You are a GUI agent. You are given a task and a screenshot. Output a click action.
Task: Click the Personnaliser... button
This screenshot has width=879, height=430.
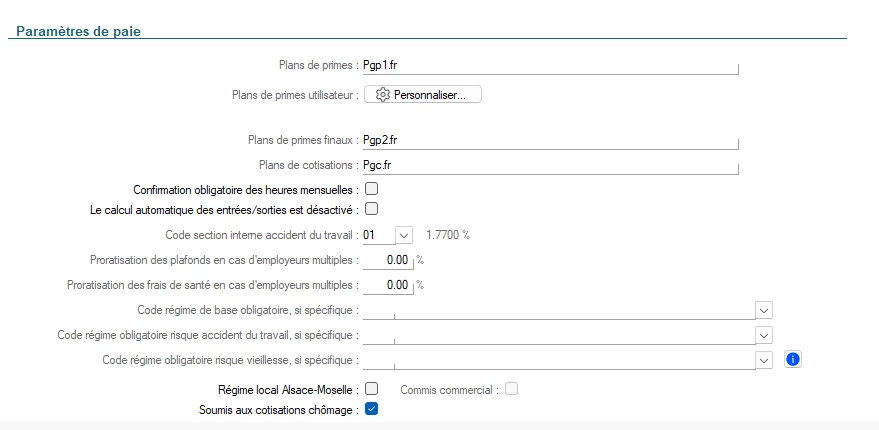[424, 95]
